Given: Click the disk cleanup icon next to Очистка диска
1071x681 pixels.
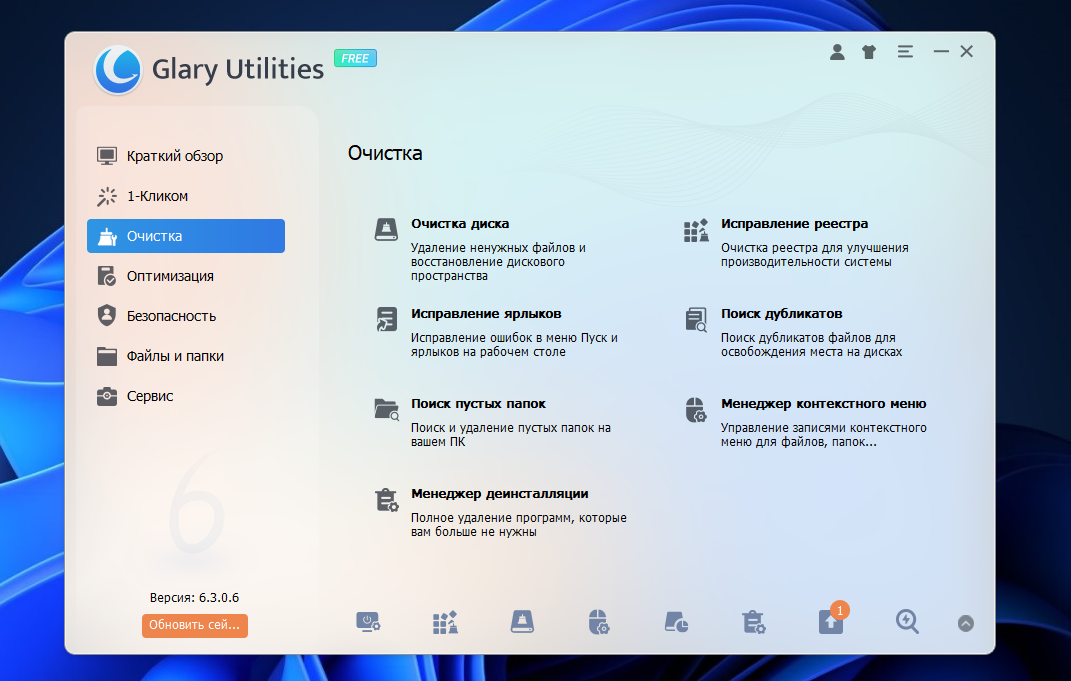Looking at the screenshot, I should coord(386,229).
